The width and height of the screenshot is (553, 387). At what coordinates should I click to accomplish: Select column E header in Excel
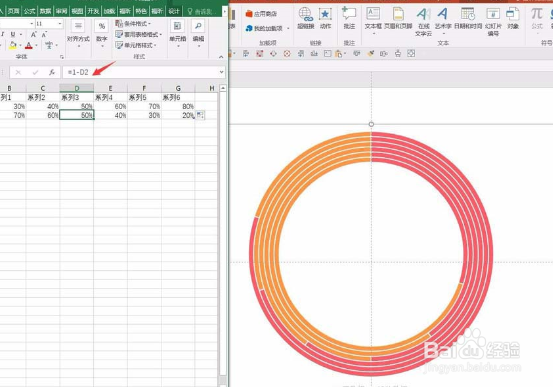pyautogui.click(x=110, y=88)
